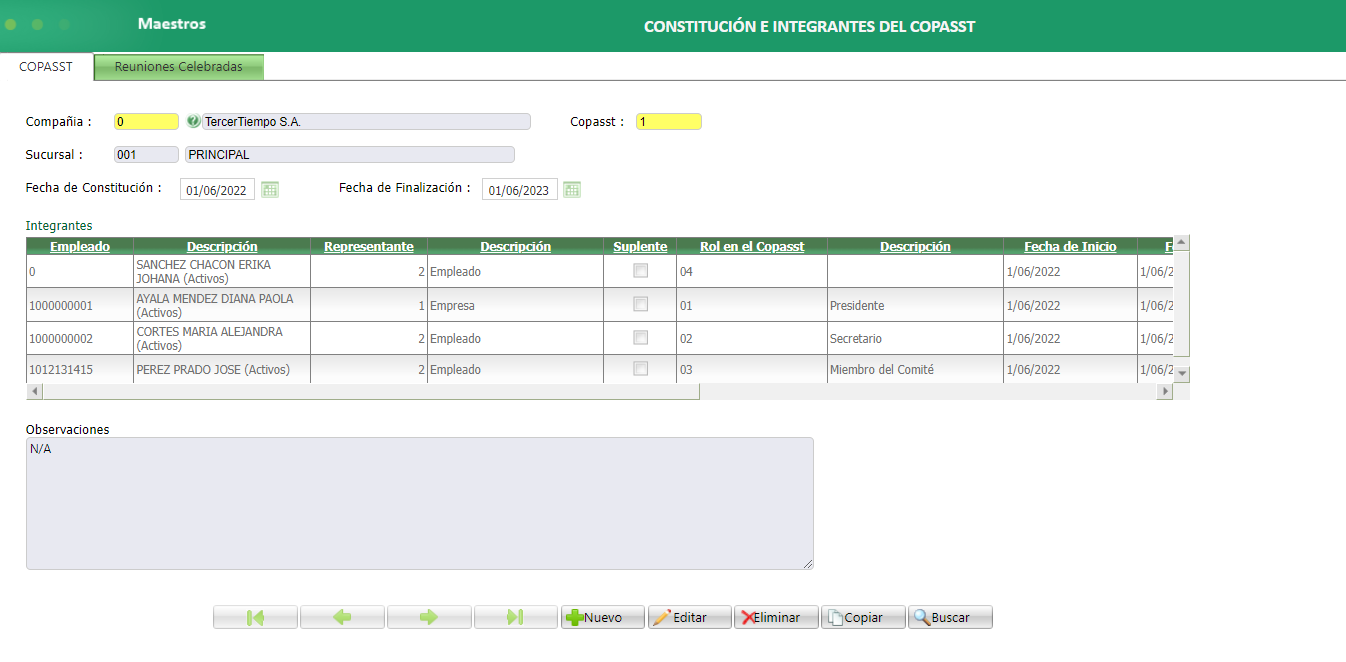Select the COPASST tab
Screen dimensions: 1346x662
[46, 66]
